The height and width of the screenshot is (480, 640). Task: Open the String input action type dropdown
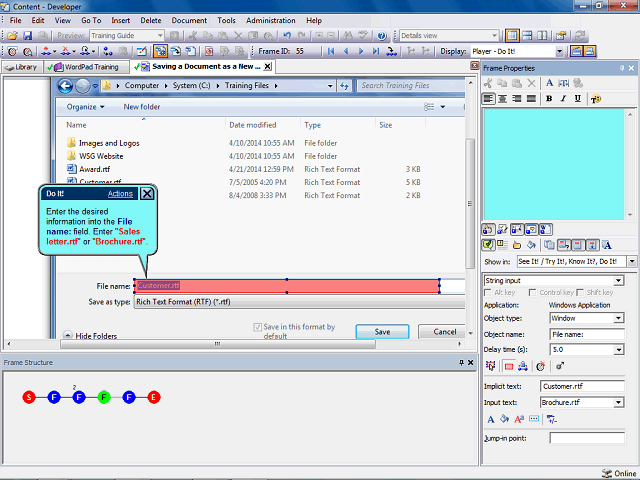[619, 280]
